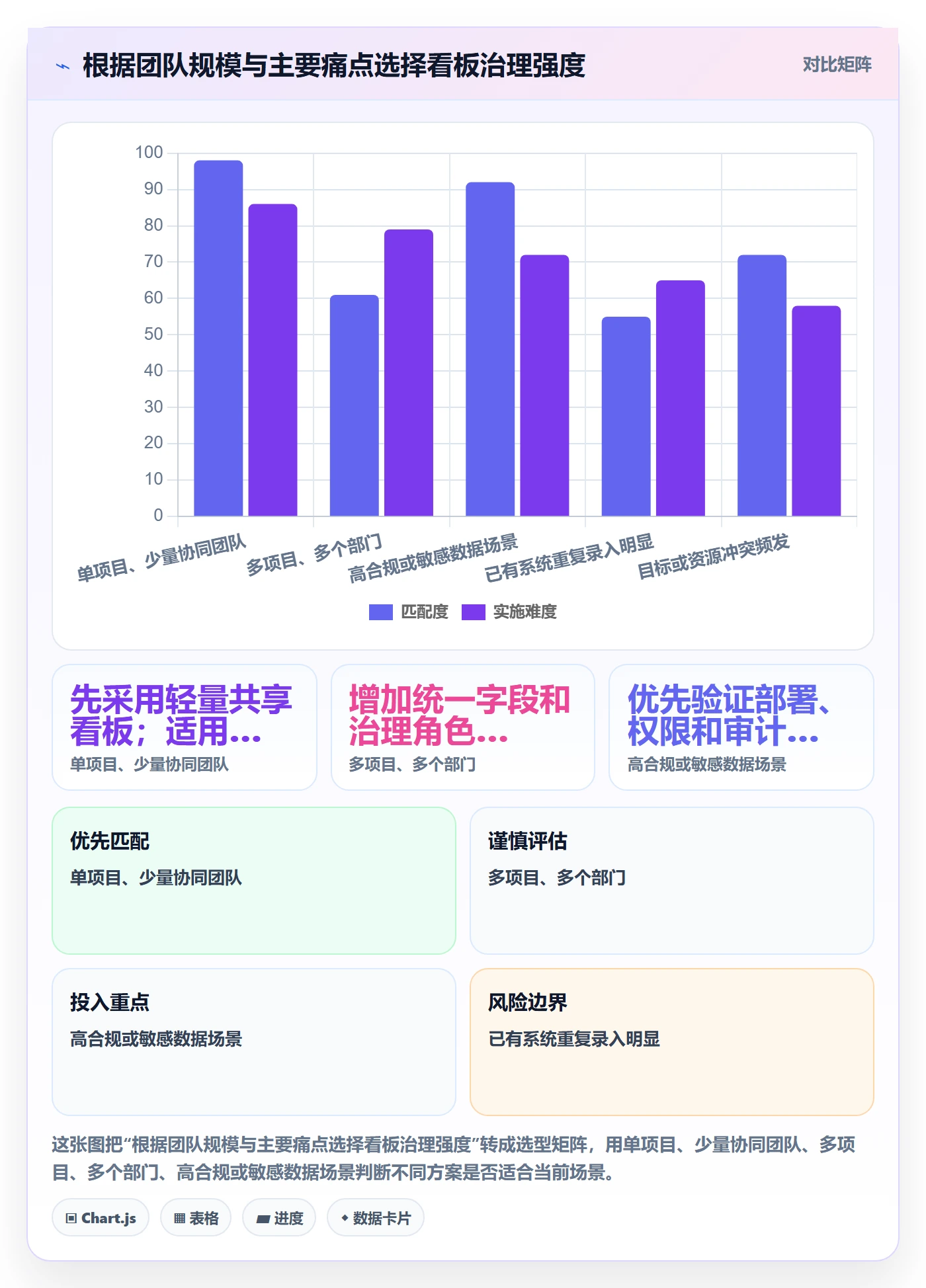926x1288 pixels.
Task: Click the 实施难度 legend label text
Action: 525,612
